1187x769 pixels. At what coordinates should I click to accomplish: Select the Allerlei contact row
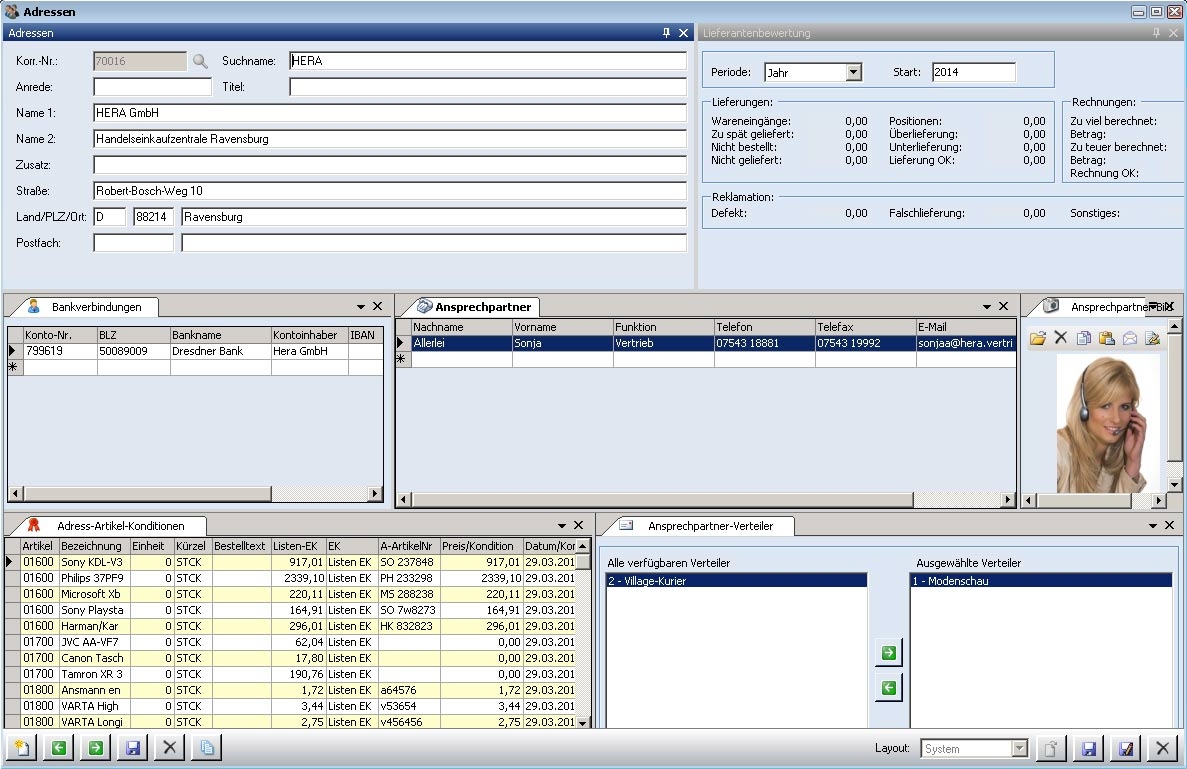(x=706, y=343)
